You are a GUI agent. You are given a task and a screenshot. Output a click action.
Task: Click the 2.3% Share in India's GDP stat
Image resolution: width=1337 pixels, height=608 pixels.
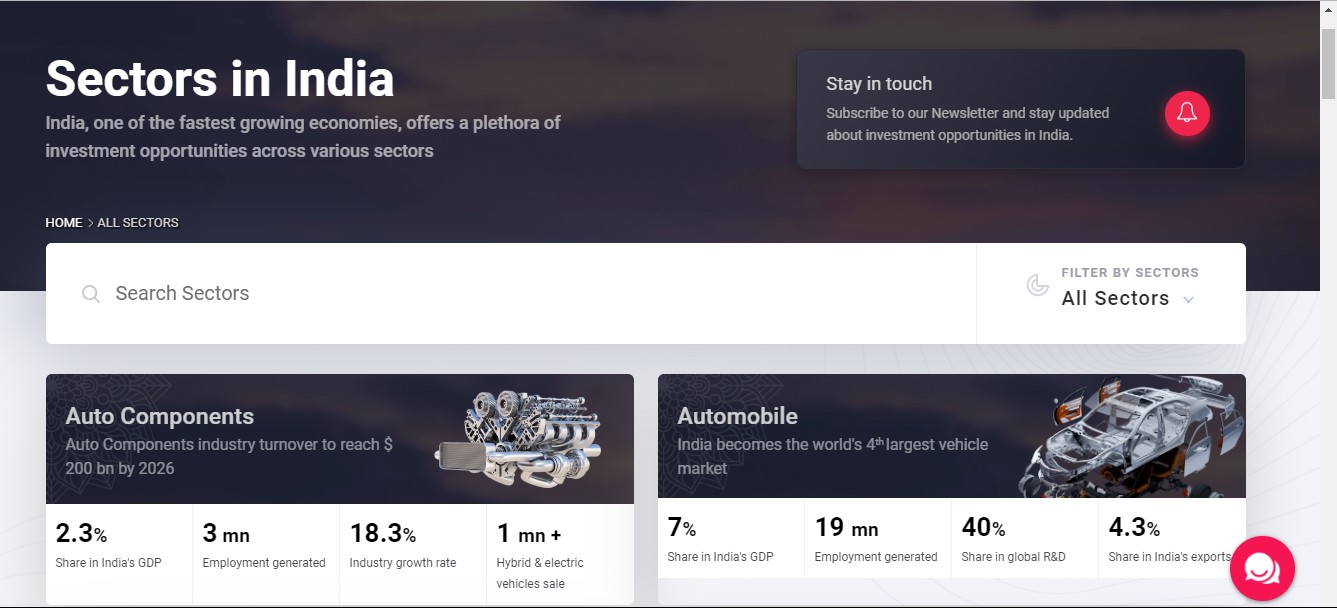point(118,546)
